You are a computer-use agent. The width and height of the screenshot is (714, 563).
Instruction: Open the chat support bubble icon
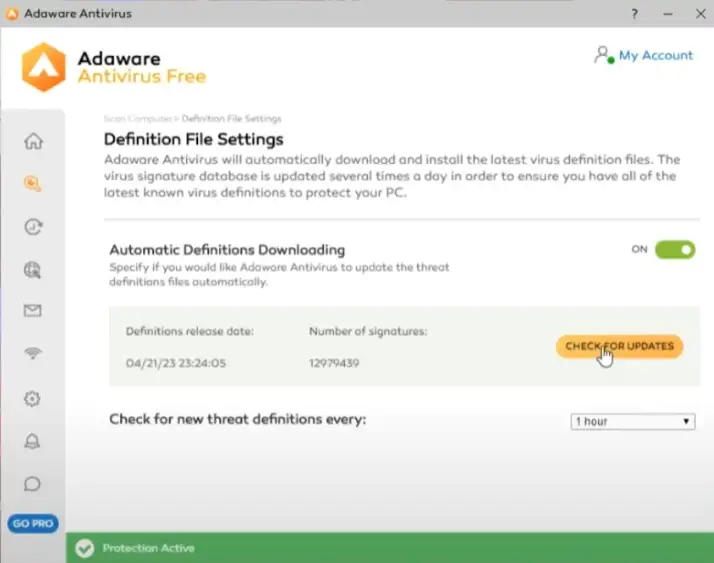[32, 484]
